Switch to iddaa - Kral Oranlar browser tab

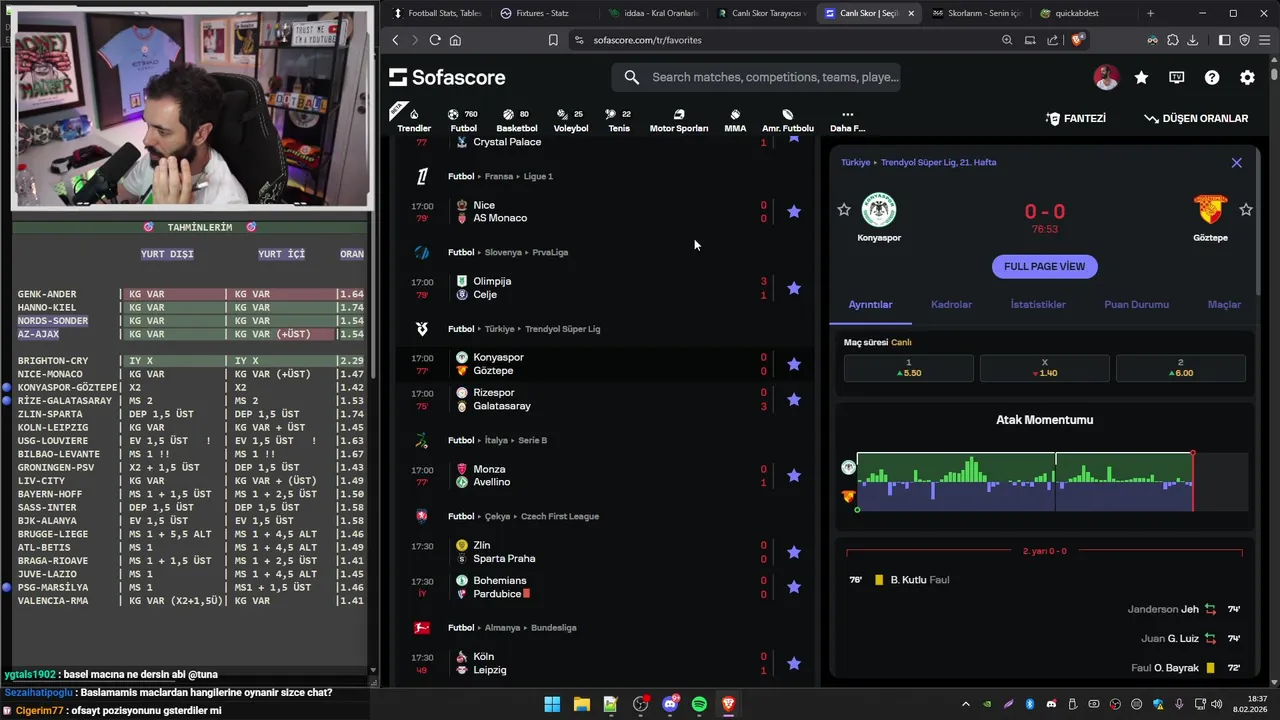(x=652, y=13)
